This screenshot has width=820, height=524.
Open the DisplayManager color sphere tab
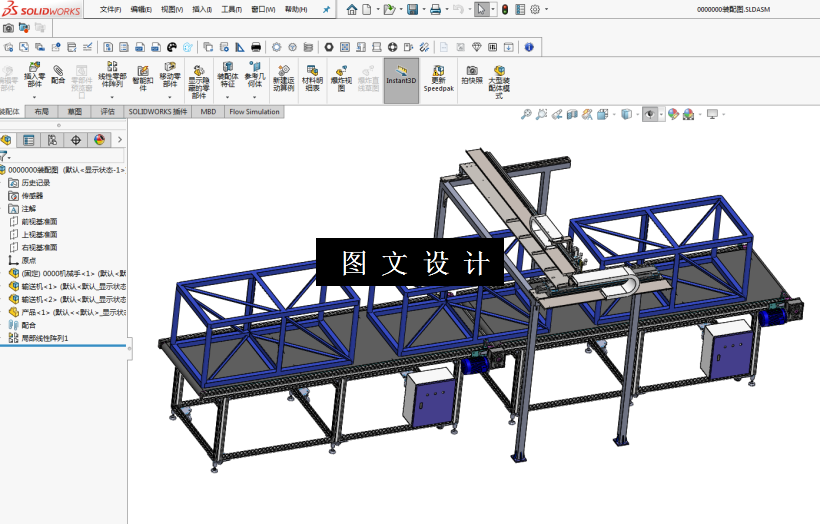pyautogui.click(x=99, y=140)
